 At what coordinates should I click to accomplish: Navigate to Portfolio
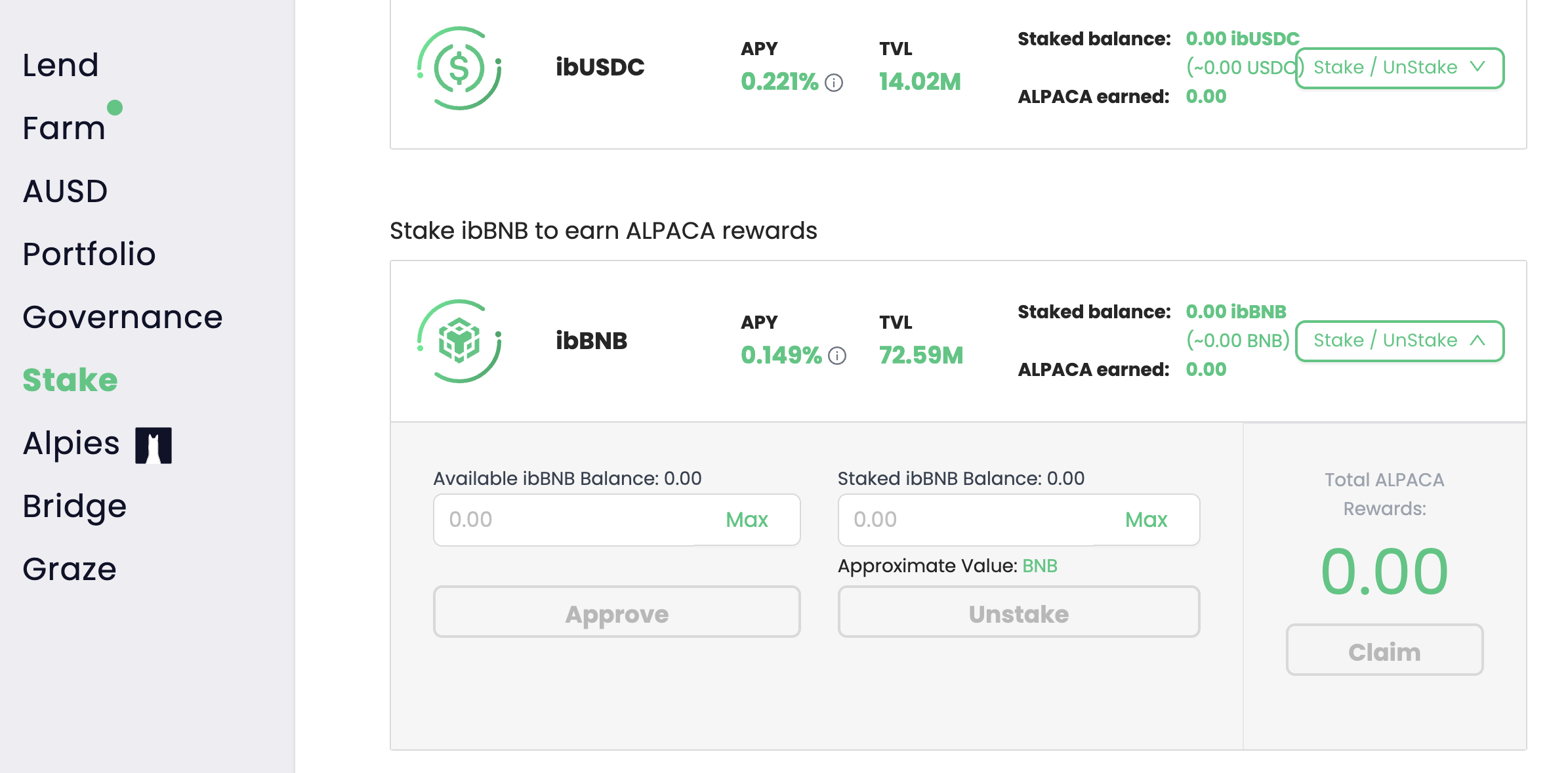point(89,254)
